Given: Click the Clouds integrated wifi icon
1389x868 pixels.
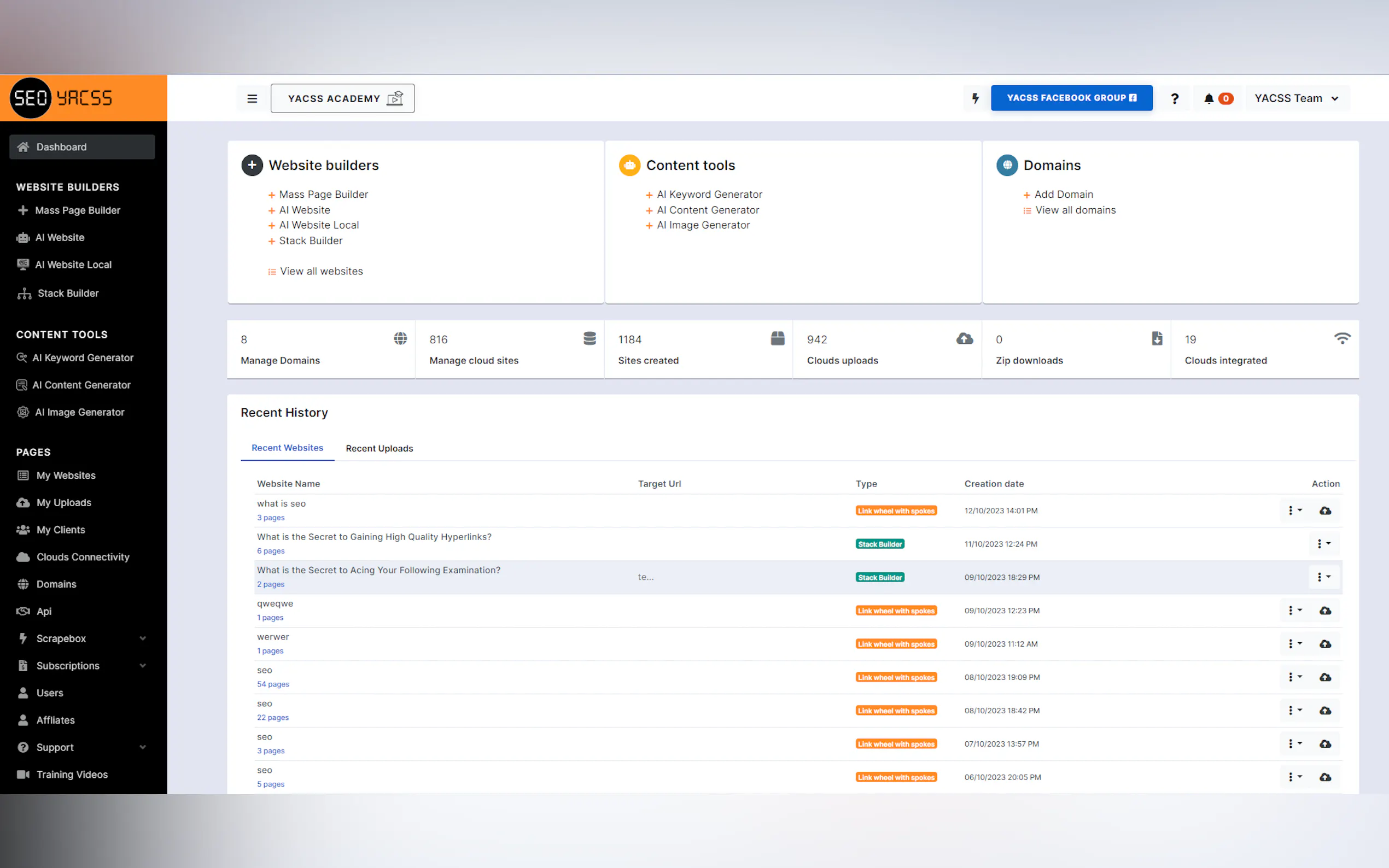Looking at the screenshot, I should (x=1341, y=338).
